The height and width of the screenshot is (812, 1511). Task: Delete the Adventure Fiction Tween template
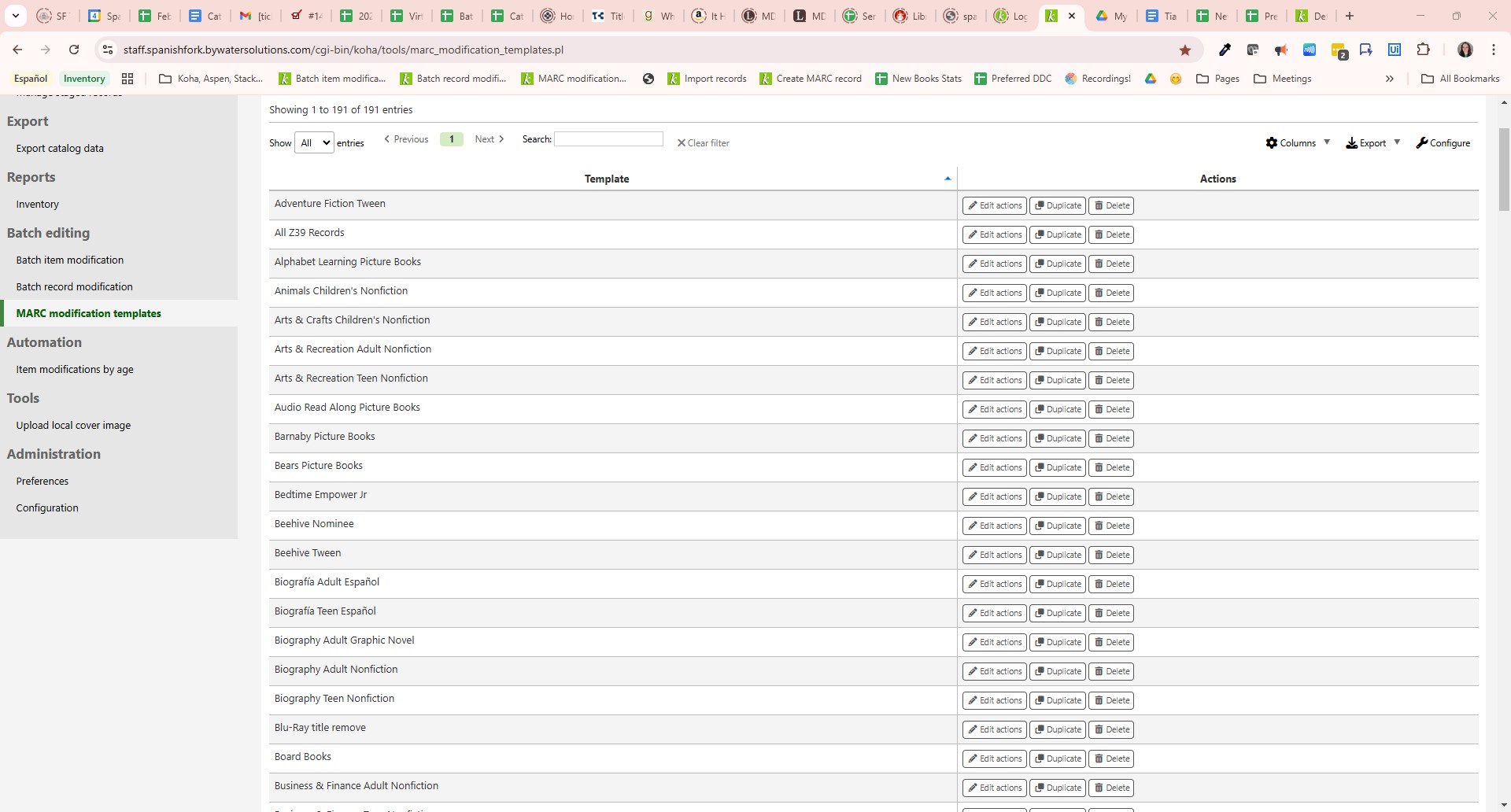click(1111, 206)
